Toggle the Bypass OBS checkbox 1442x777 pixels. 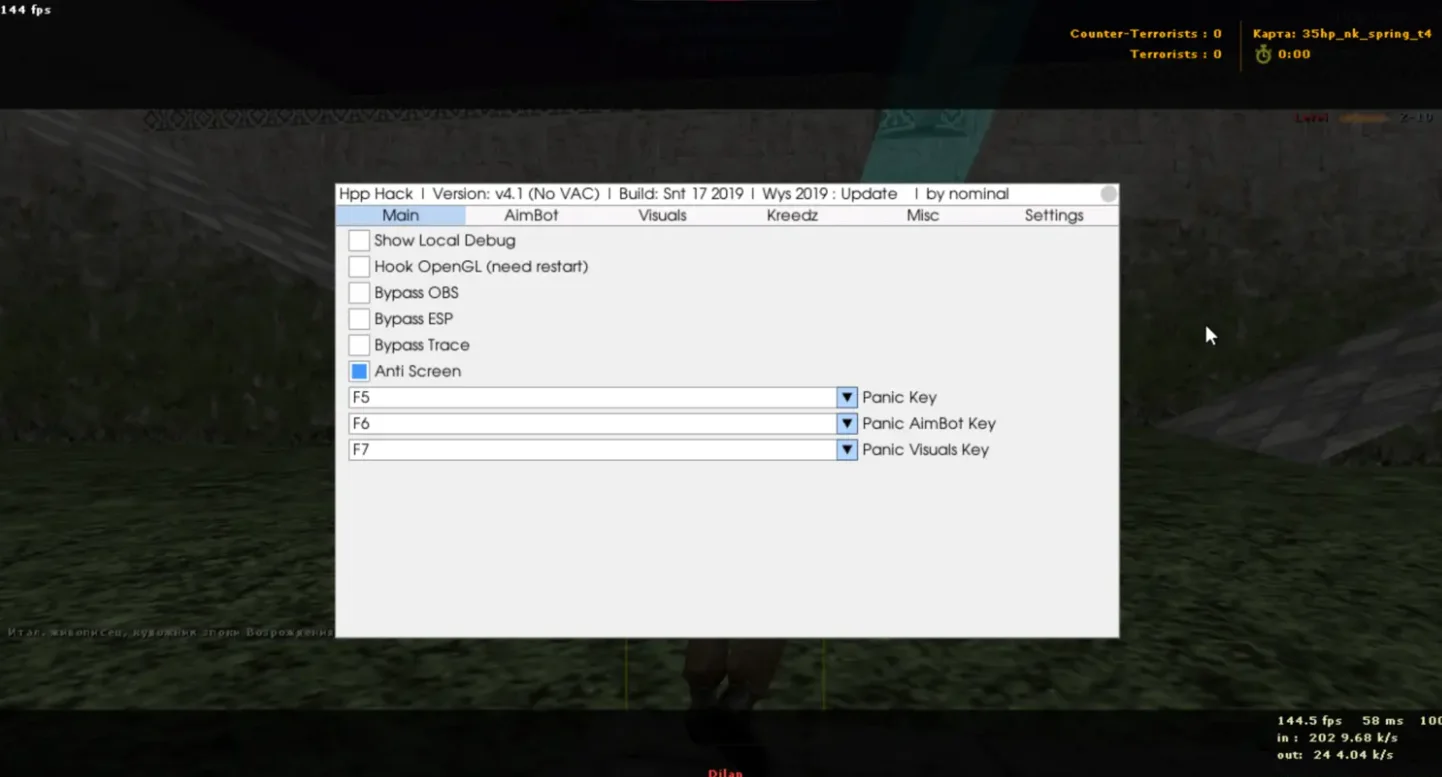pos(359,293)
